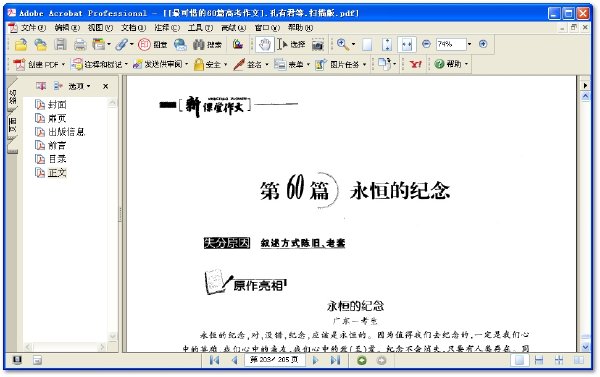Select the text Select tool
The height and width of the screenshot is (377, 600).
(291, 45)
